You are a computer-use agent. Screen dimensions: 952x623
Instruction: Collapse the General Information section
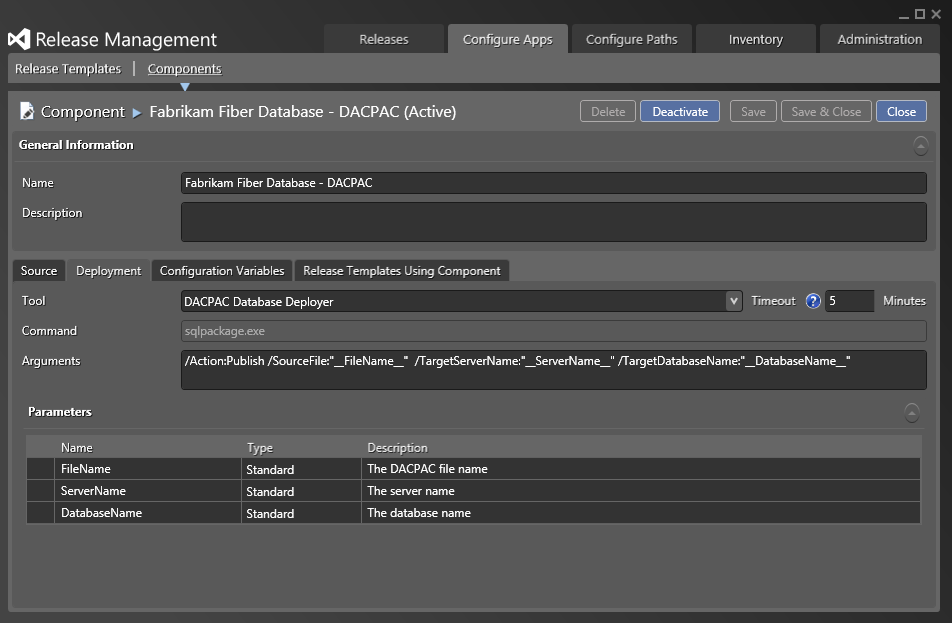pyautogui.click(x=920, y=146)
